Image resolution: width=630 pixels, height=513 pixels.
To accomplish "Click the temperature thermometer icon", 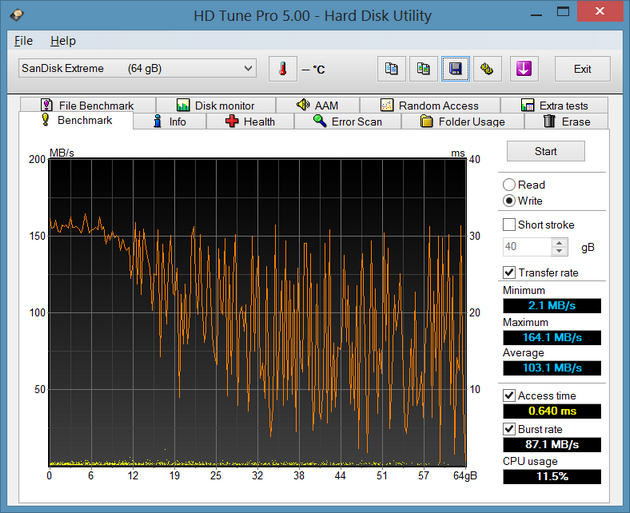I will coord(283,69).
